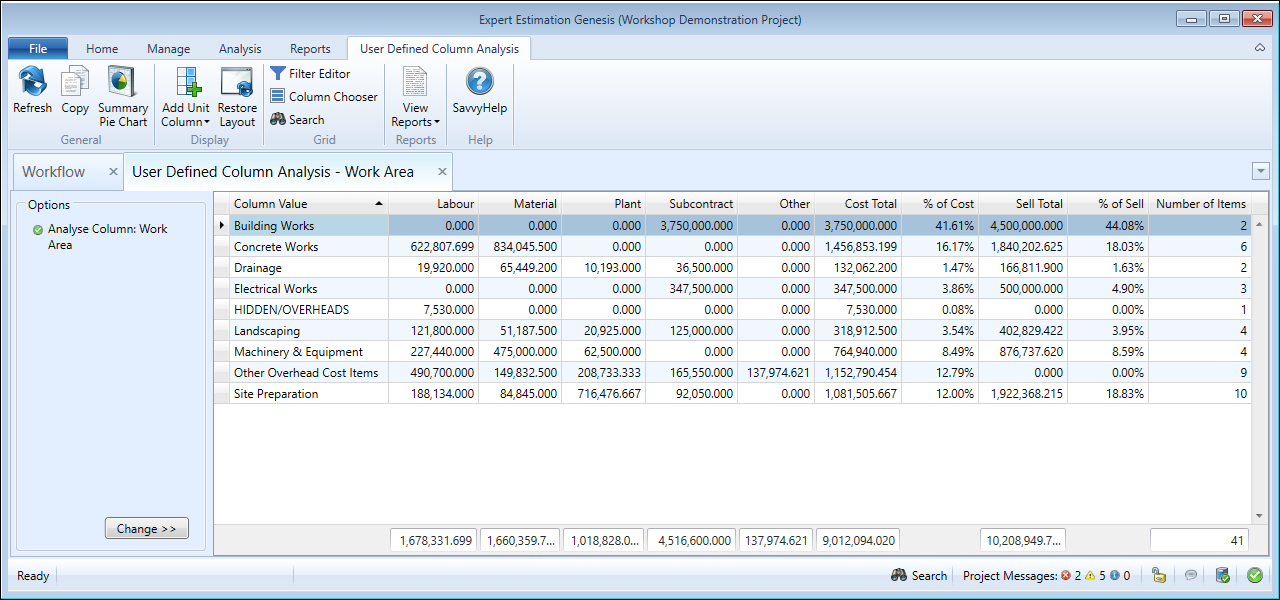
Task: Open the Summary Pie Chart
Action: click(x=123, y=82)
